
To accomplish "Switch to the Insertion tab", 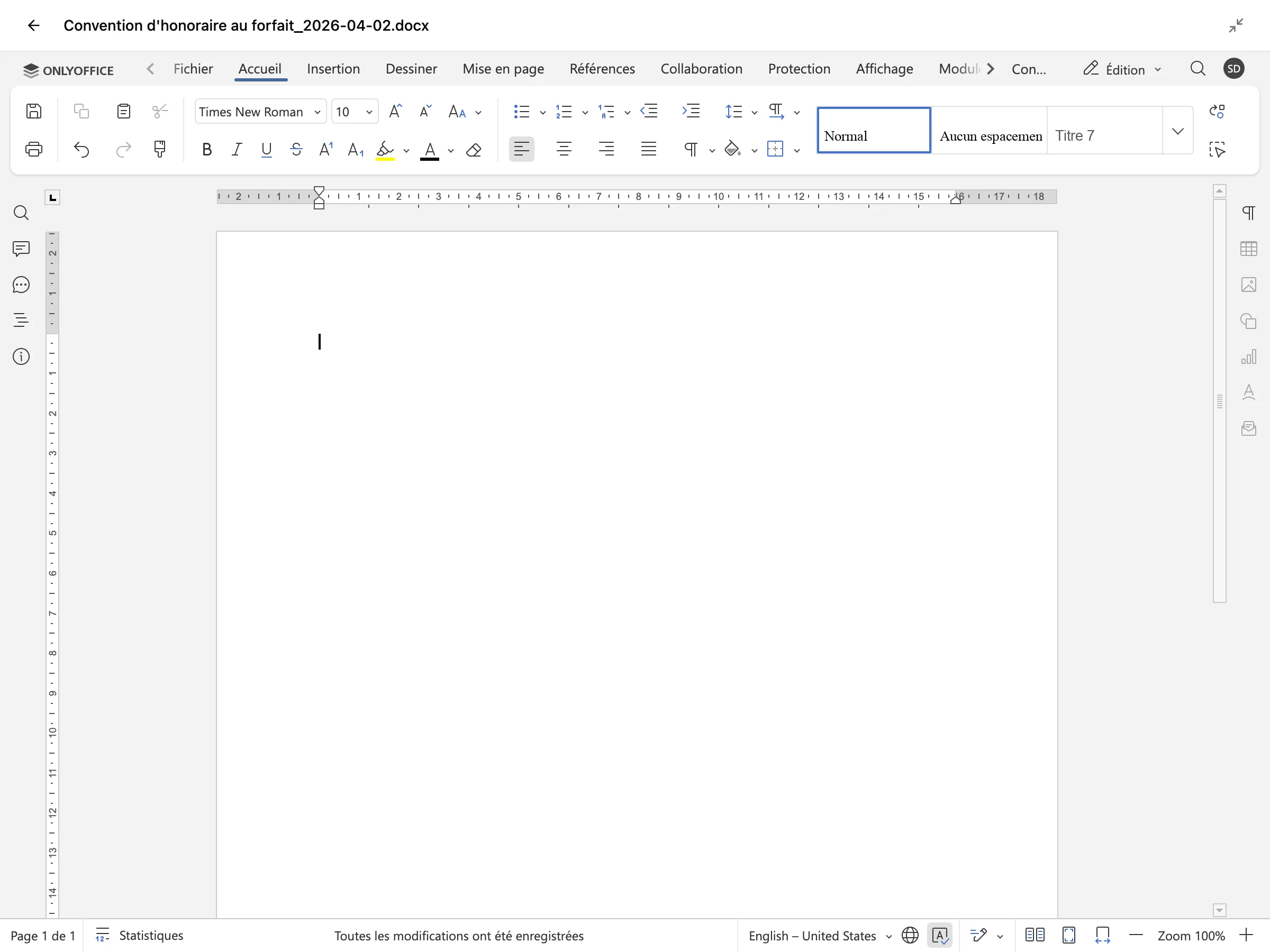I will [x=333, y=69].
